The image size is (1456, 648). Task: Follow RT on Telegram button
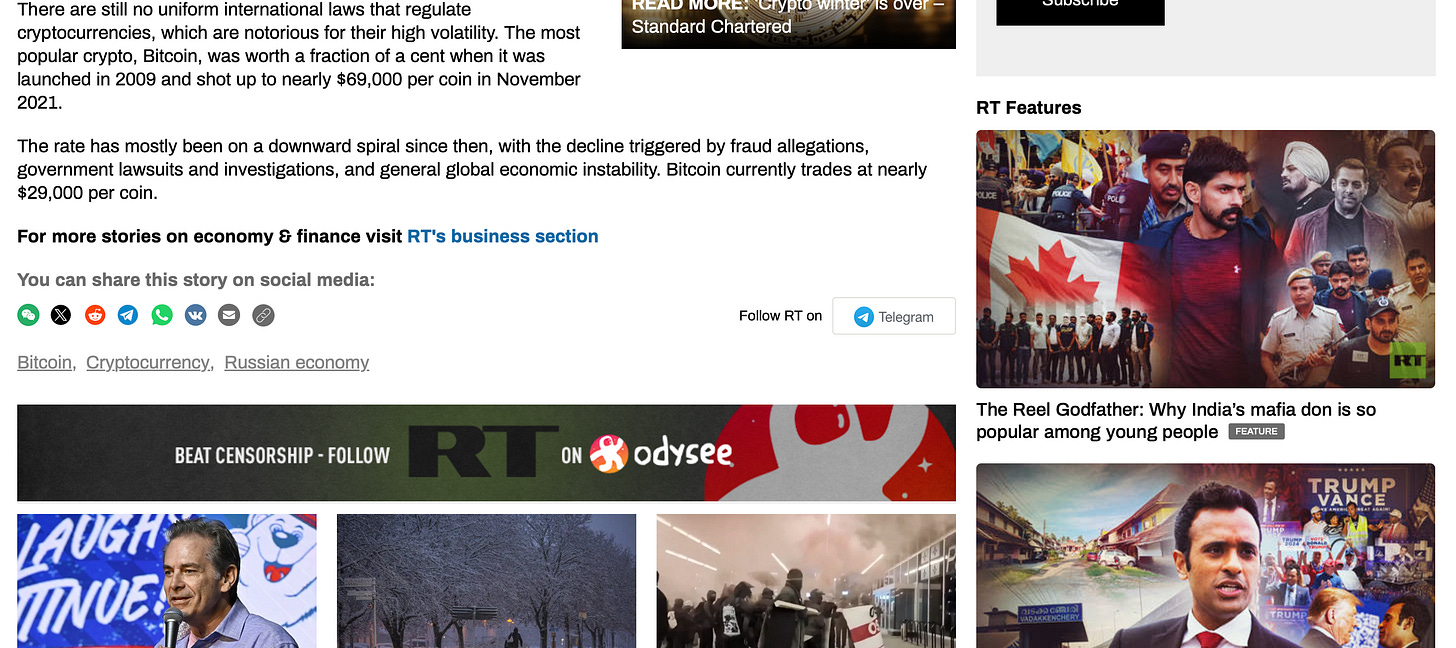tap(894, 316)
